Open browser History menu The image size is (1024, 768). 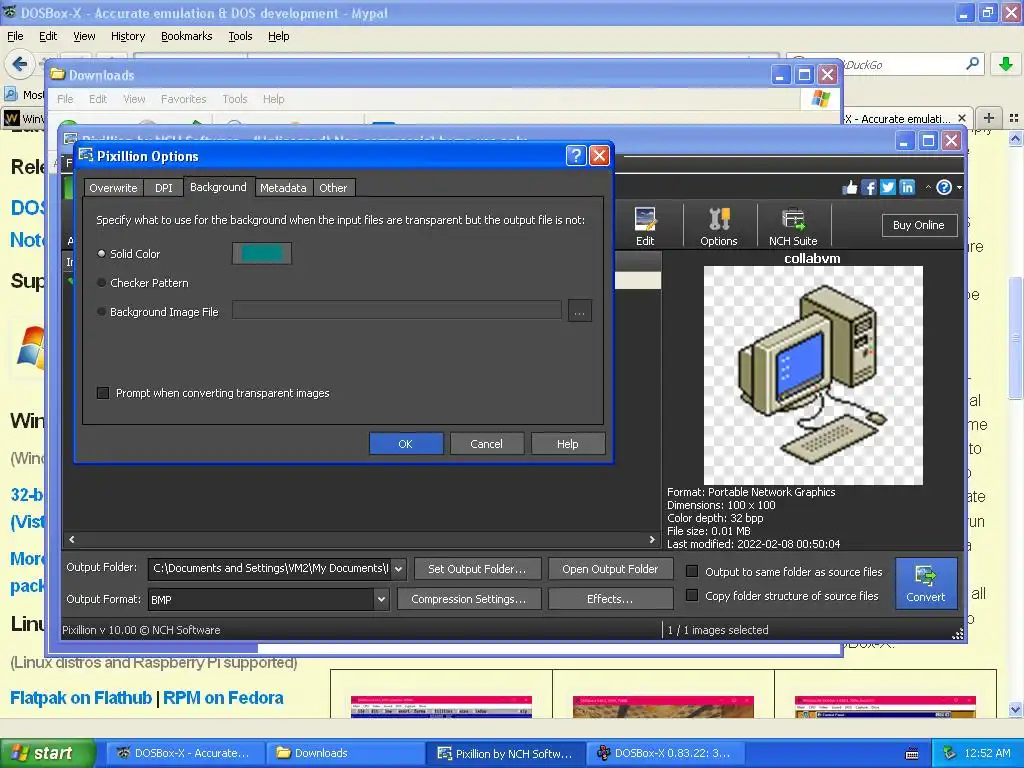click(128, 36)
